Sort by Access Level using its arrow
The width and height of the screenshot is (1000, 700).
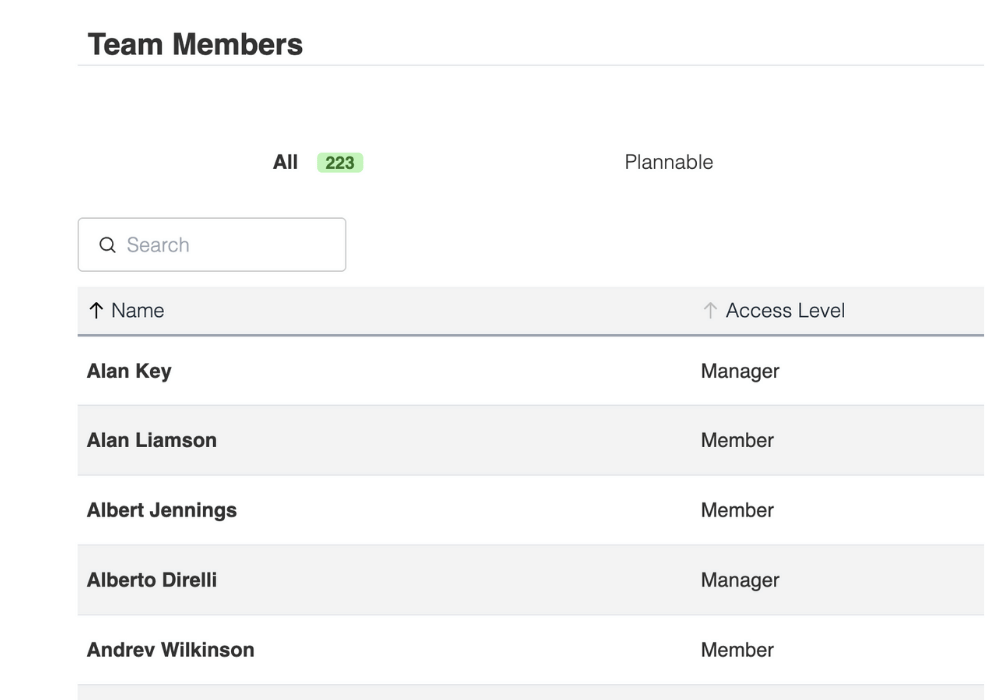point(710,310)
